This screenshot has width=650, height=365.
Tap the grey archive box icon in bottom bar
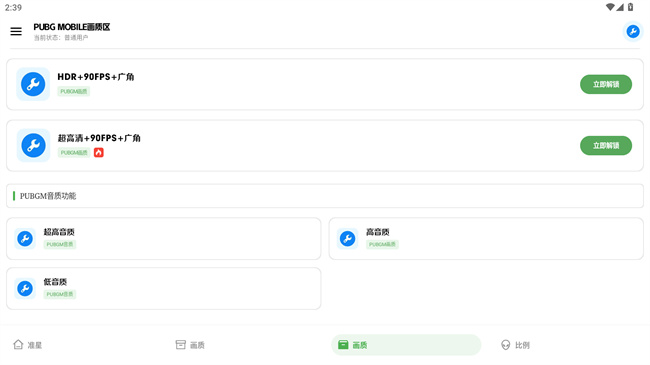pyautogui.click(x=181, y=345)
